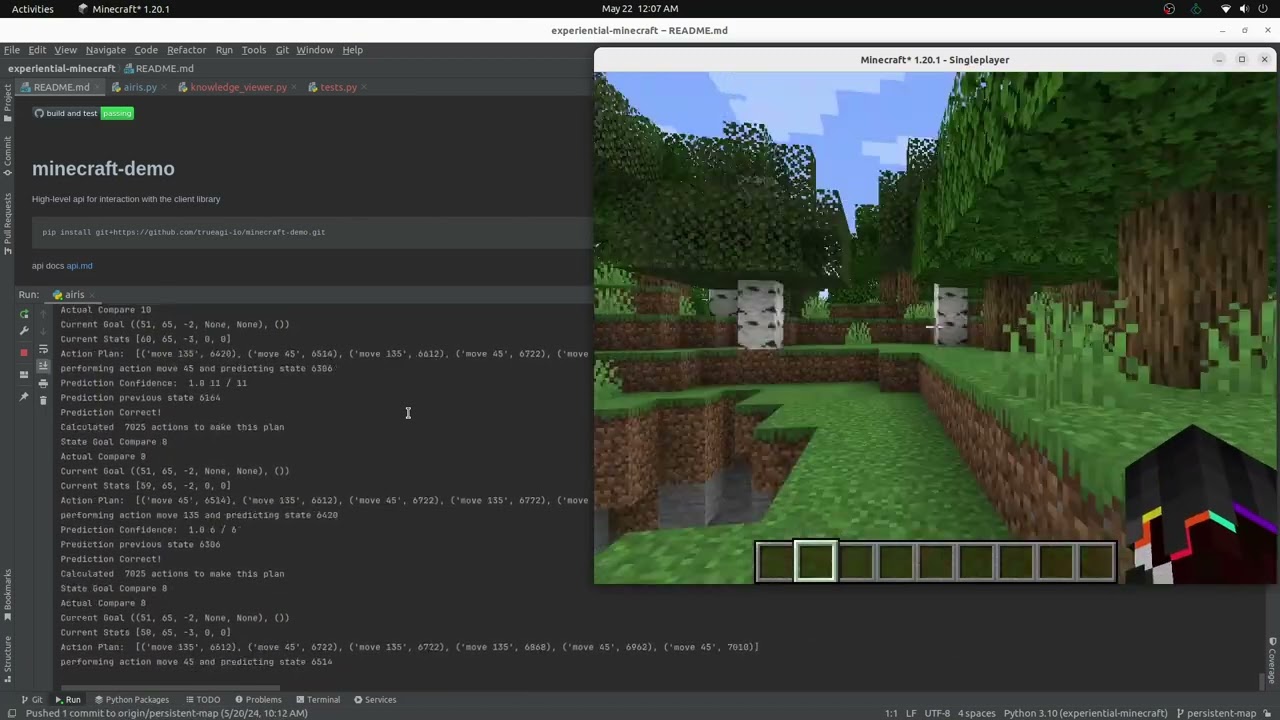Open the Problems tool window
Screen dimensions: 1280x720
pos(258,700)
